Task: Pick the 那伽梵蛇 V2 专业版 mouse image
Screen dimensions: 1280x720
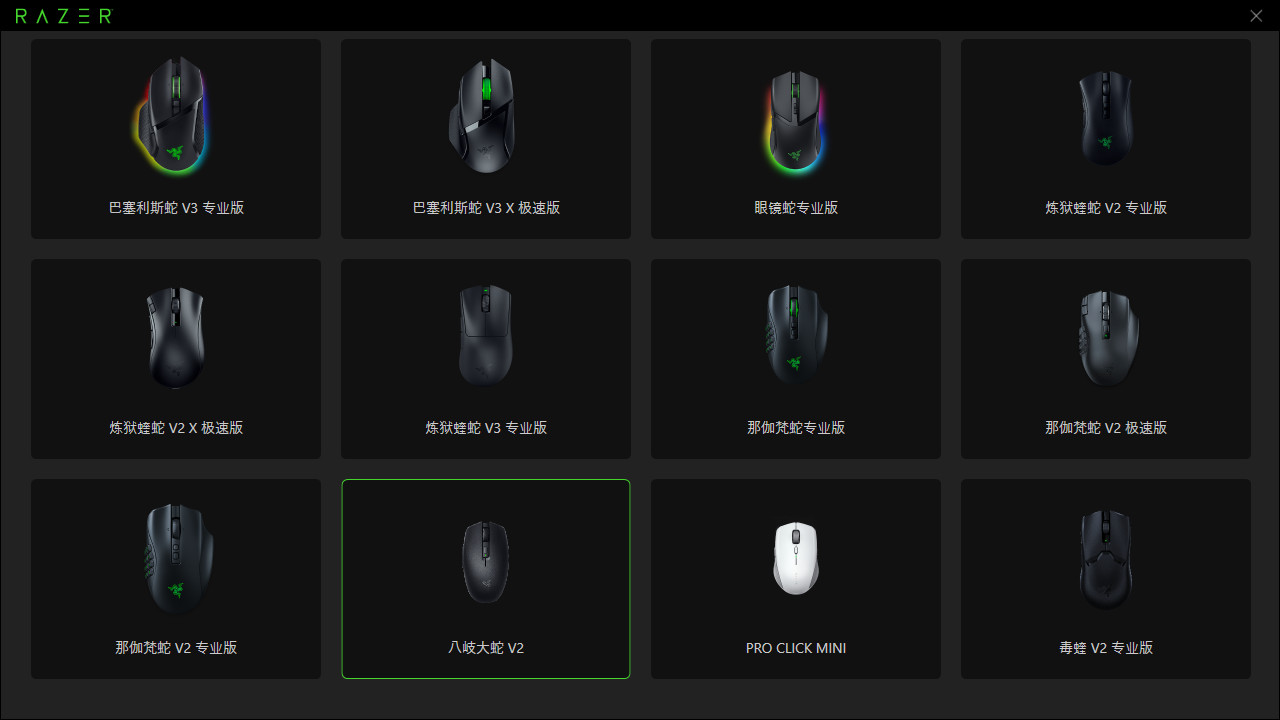Action: pos(178,557)
